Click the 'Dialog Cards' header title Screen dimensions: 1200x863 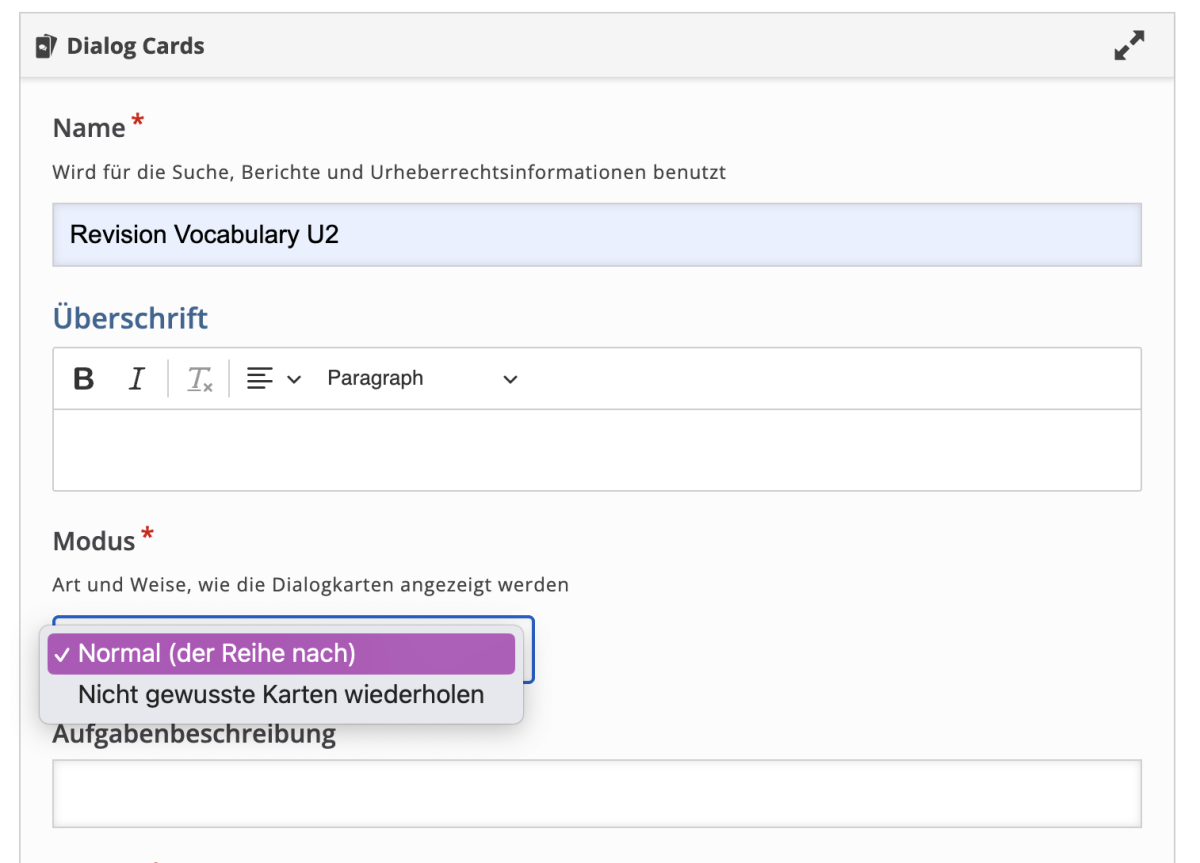(x=135, y=46)
